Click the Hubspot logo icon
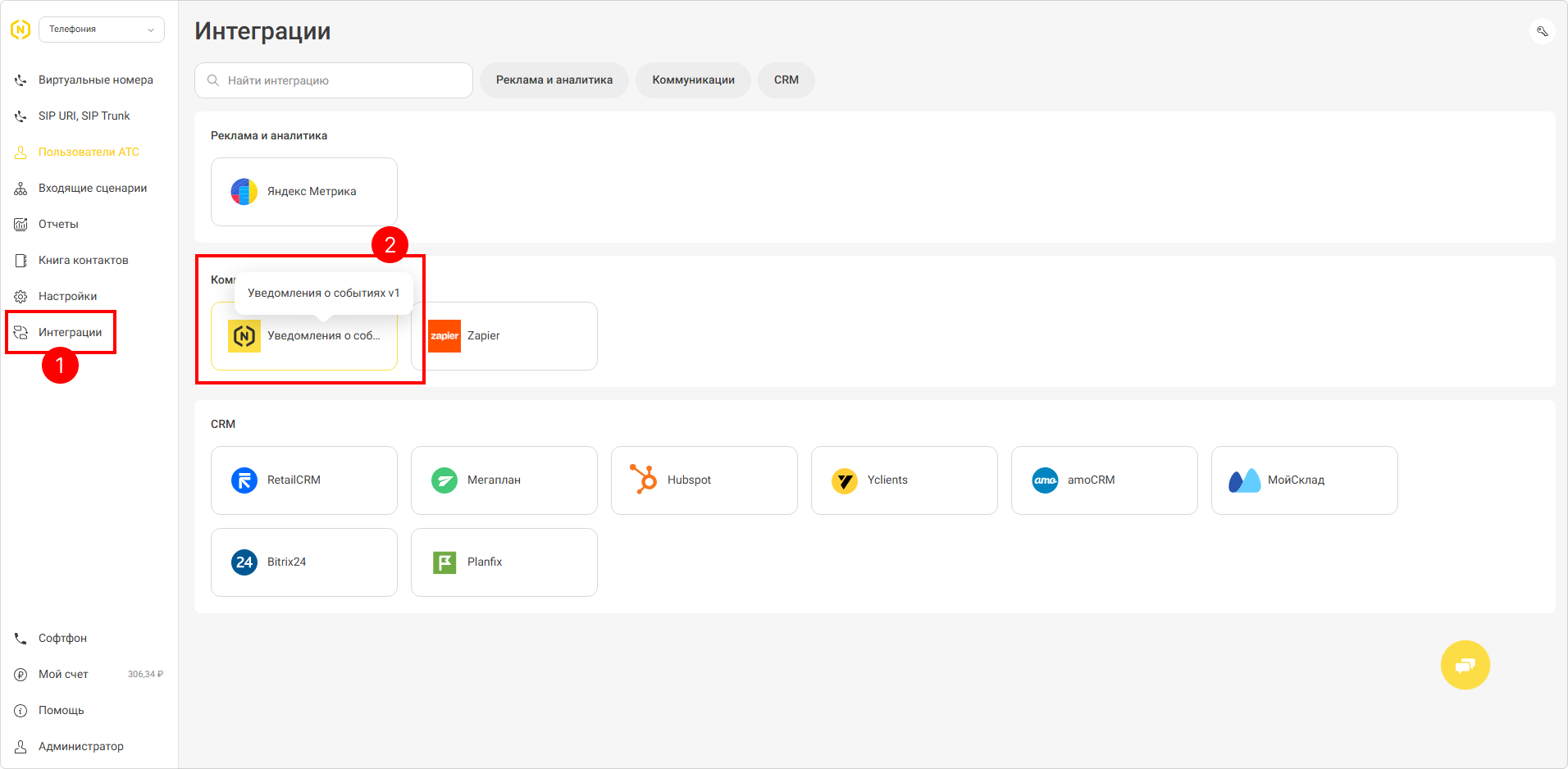This screenshot has height=769, width=1568. pyautogui.click(x=644, y=480)
